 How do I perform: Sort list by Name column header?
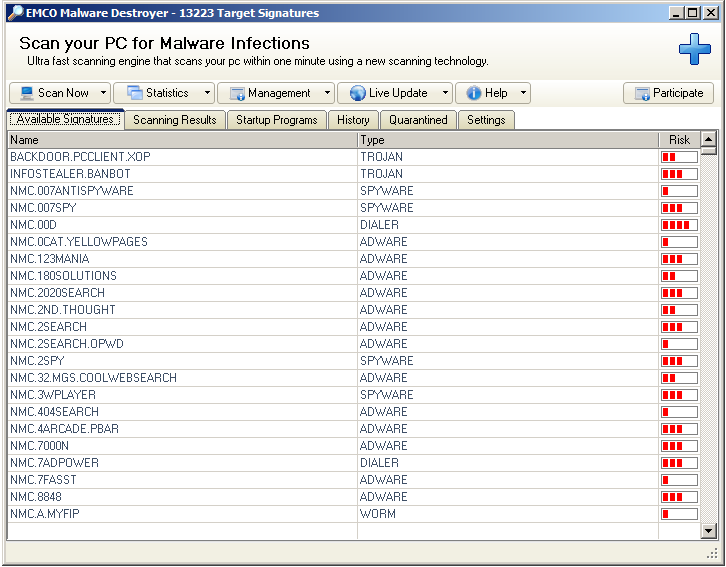(181, 140)
